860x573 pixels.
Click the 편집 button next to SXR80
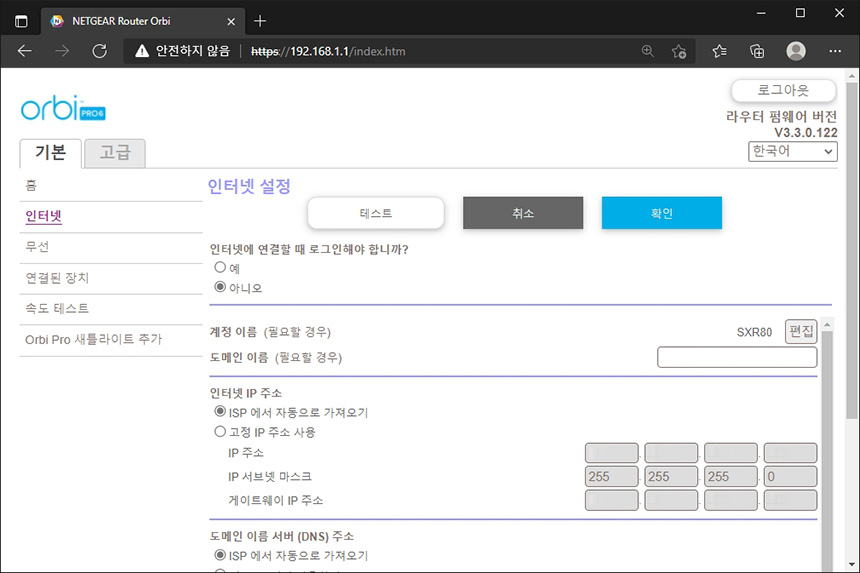(801, 331)
